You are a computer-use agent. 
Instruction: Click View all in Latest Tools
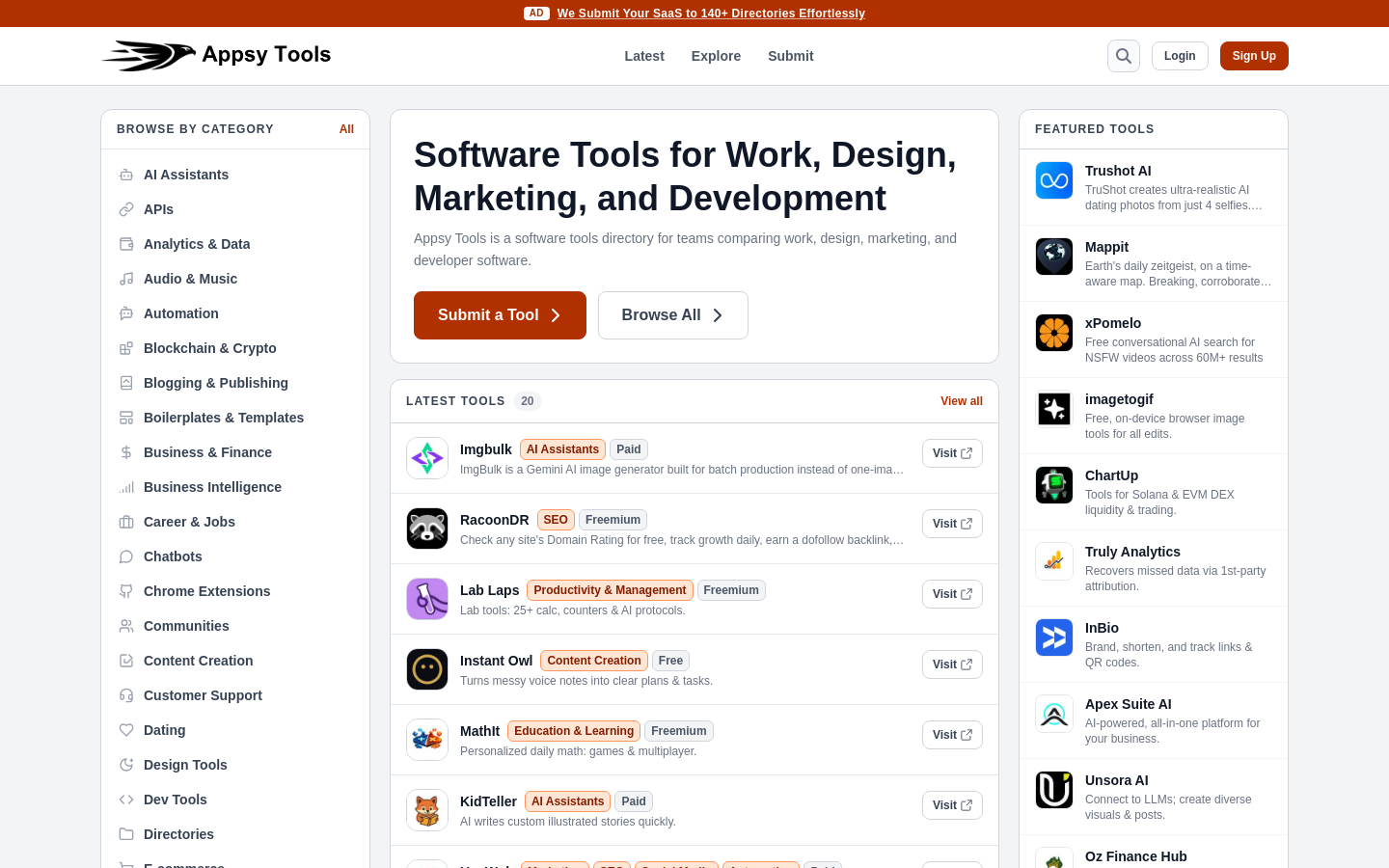[962, 401]
